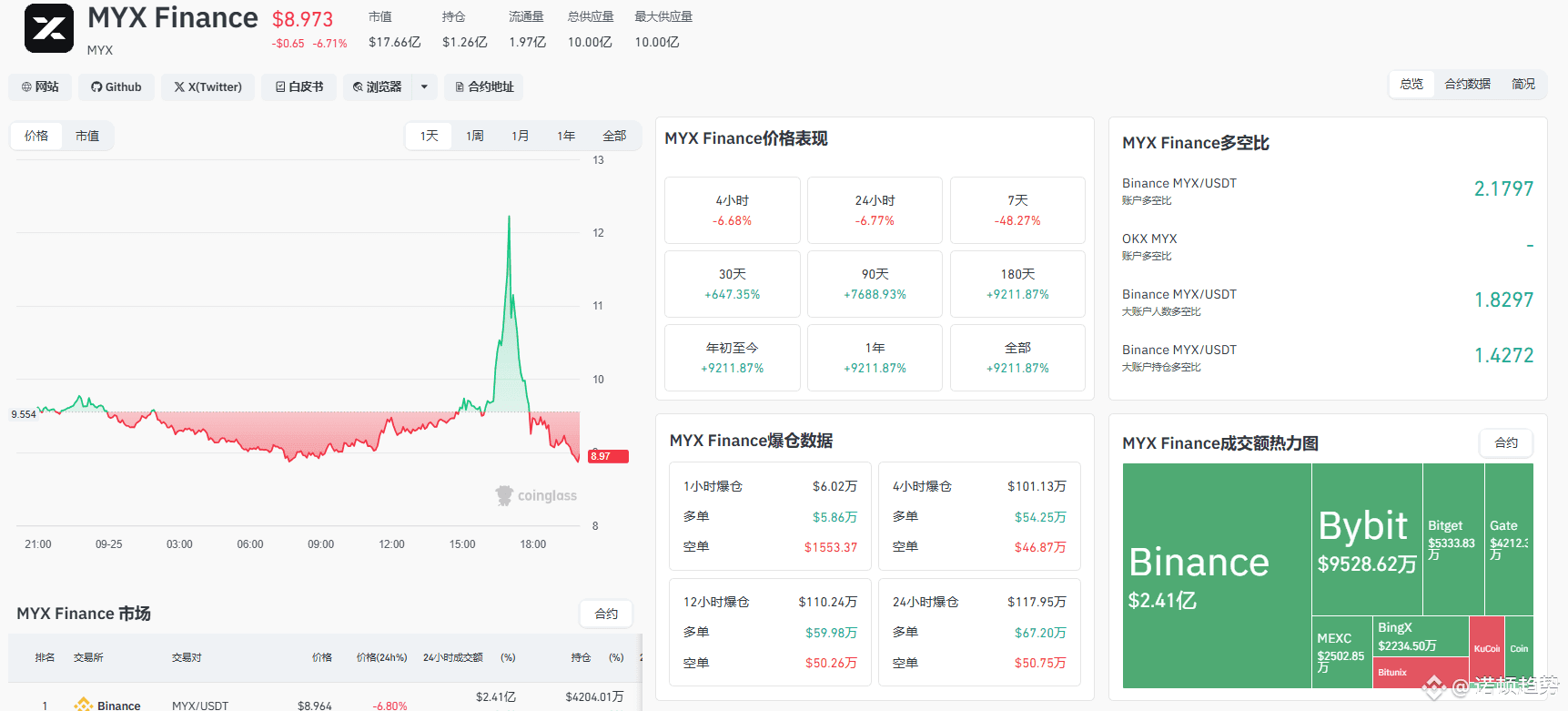
Task: Click the 1小时爆仓 $6.02万 value
Action: (835, 486)
